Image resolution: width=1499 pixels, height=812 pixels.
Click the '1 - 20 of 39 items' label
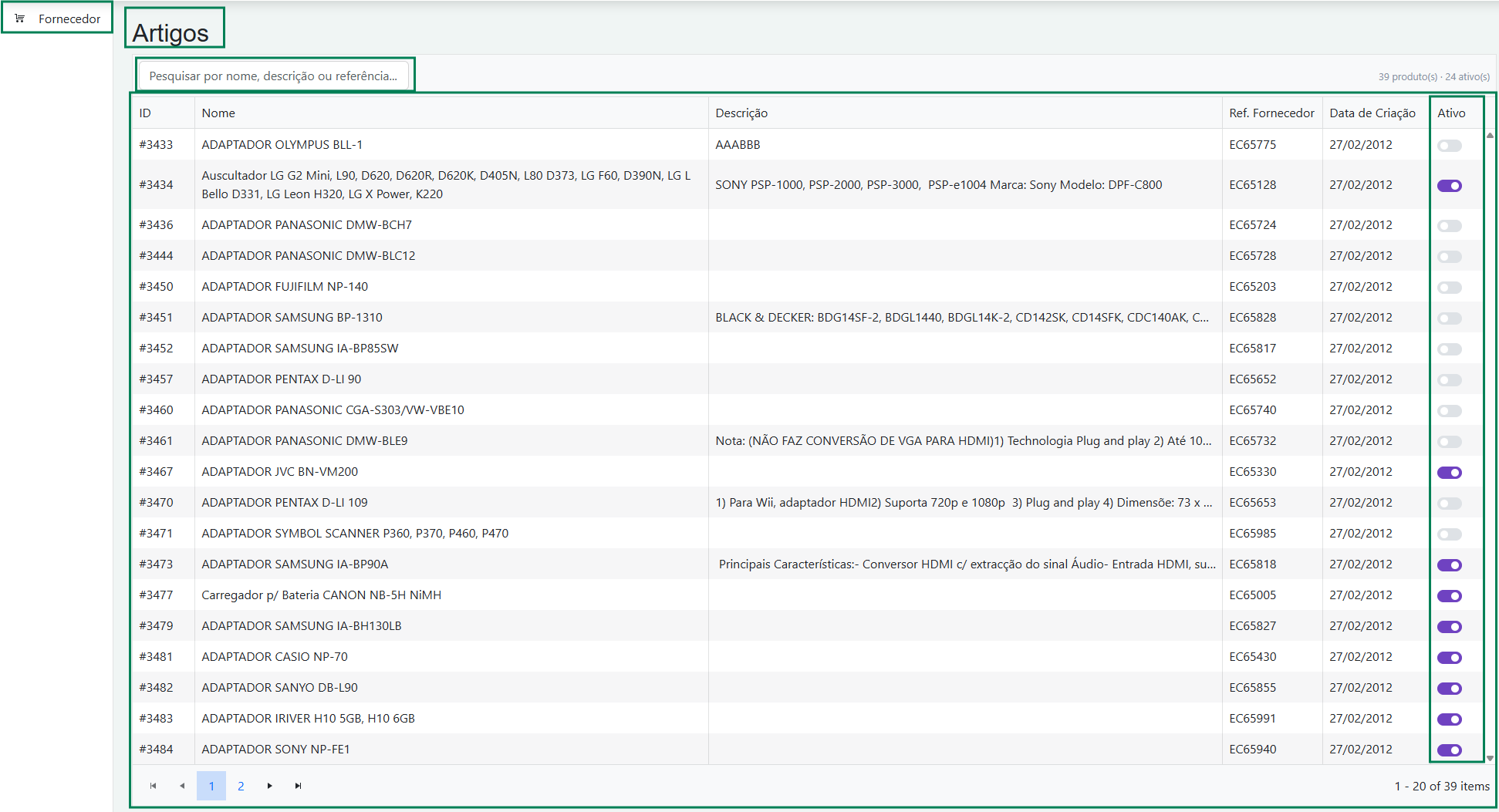[x=1442, y=786]
